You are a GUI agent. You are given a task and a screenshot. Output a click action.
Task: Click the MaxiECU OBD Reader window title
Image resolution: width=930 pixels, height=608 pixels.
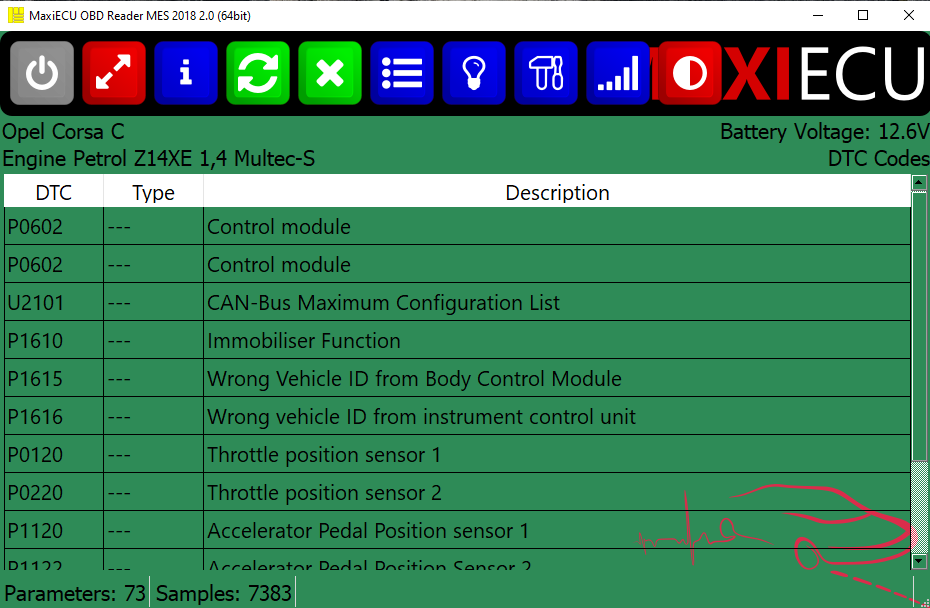140,16
